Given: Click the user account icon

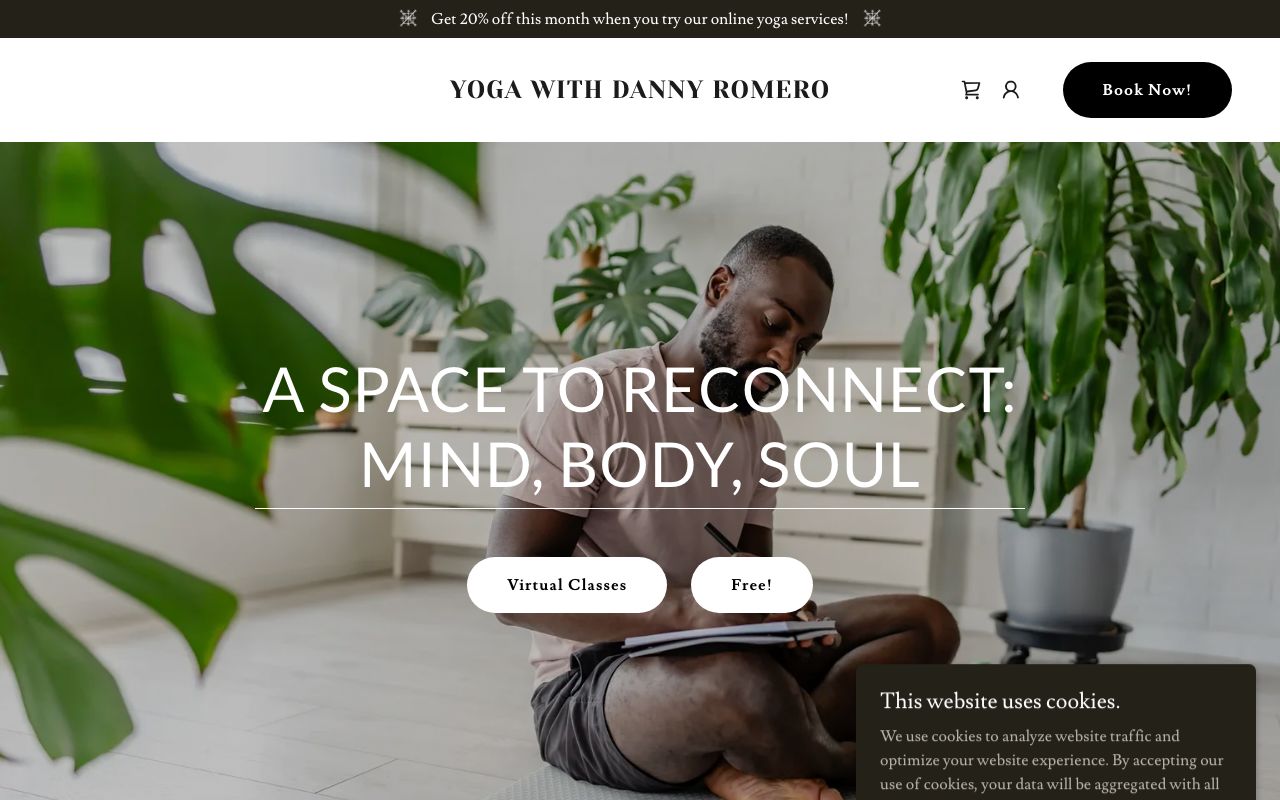Looking at the screenshot, I should point(1011,90).
